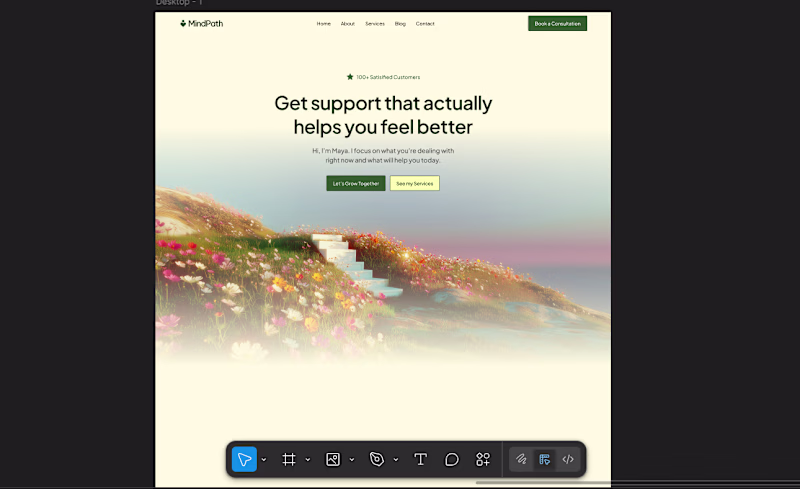800x489 pixels.
Task: Select the Text tool
Action: click(420, 459)
